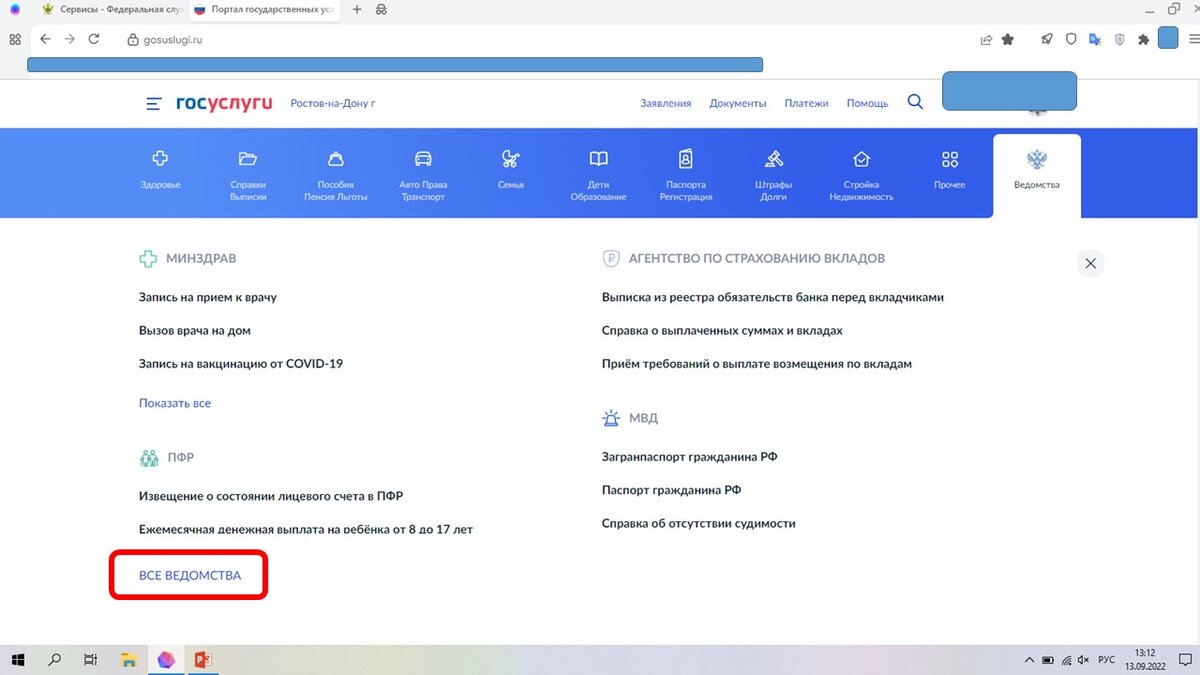The height and width of the screenshot is (675, 1200).
Task: Open Windows Start menu
Action: point(19,659)
